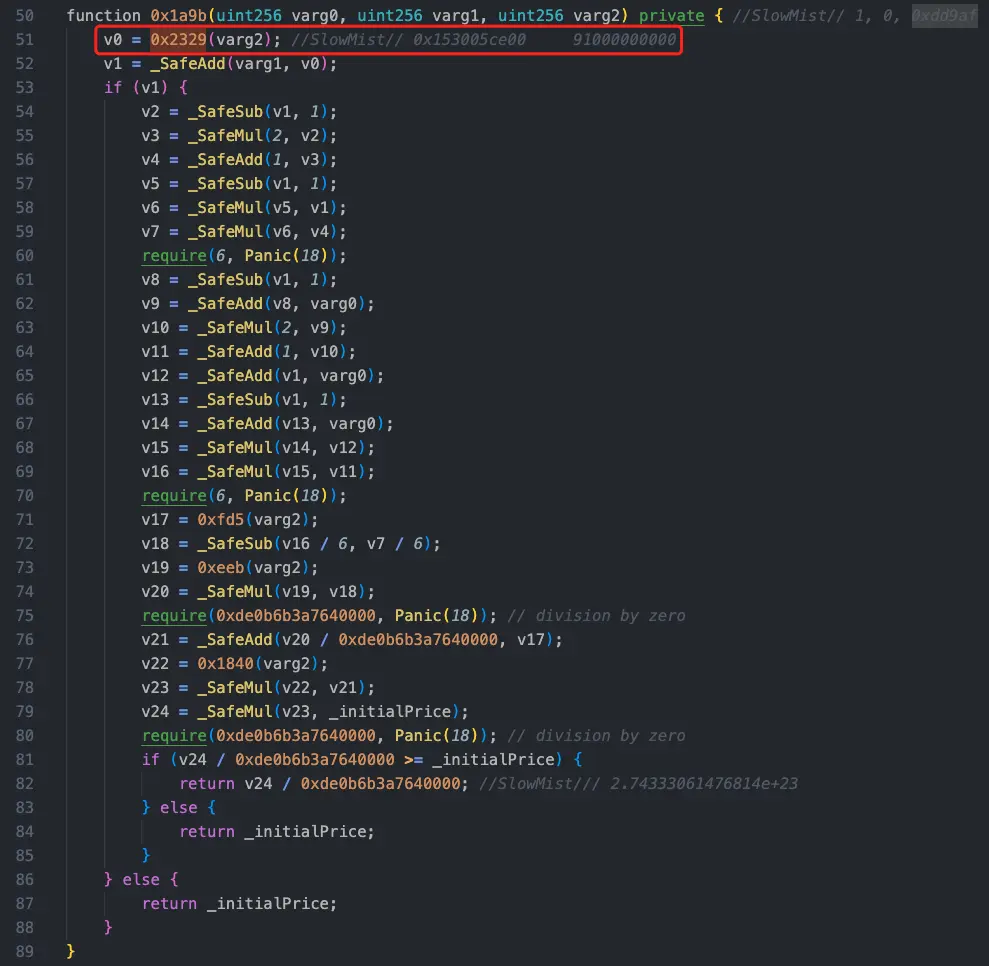Click the 'function' keyword on line 50
This screenshot has width=989, height=966.
click(103, 16)
